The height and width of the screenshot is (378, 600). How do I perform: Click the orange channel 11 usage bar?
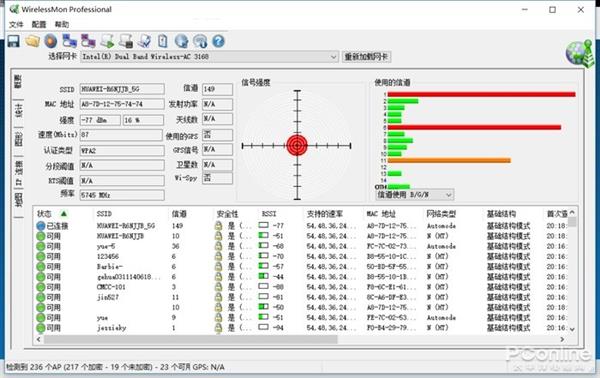(x=449, y=160)
